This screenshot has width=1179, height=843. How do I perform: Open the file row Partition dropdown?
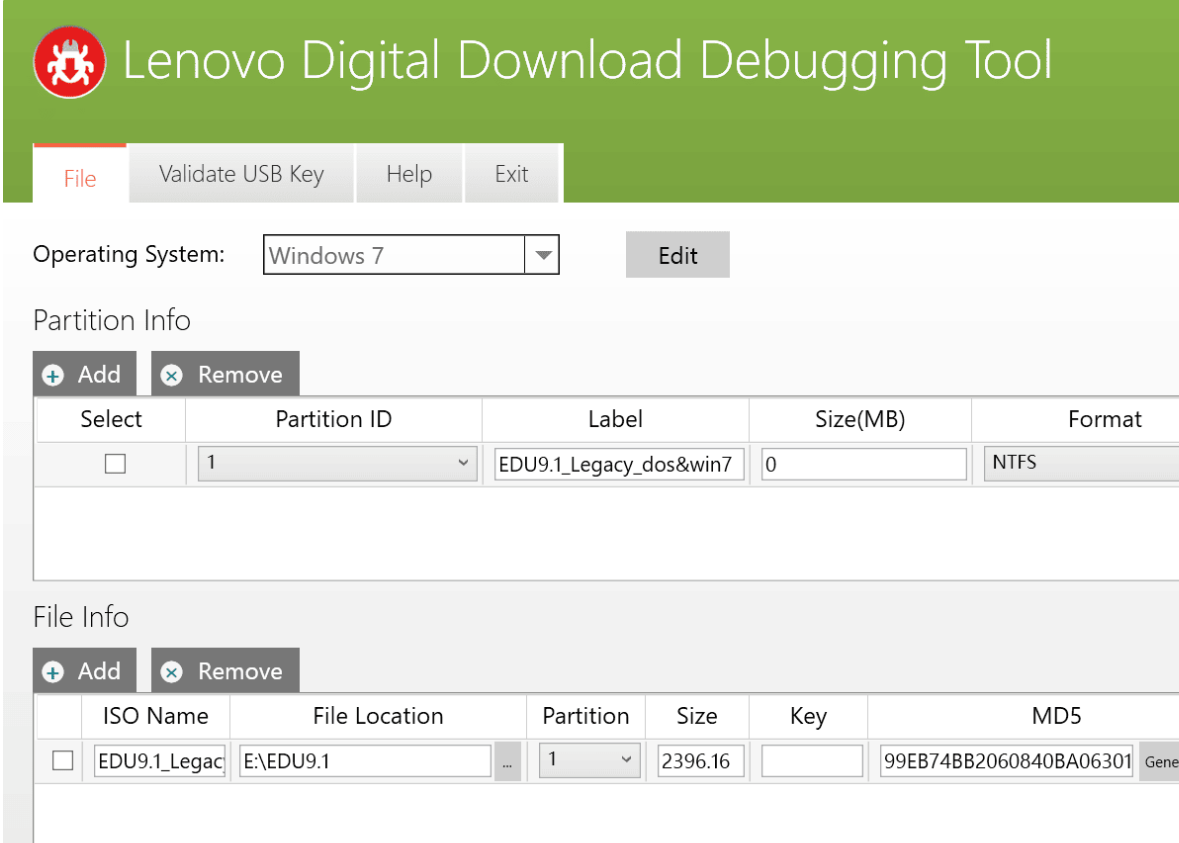coord(590,760)
